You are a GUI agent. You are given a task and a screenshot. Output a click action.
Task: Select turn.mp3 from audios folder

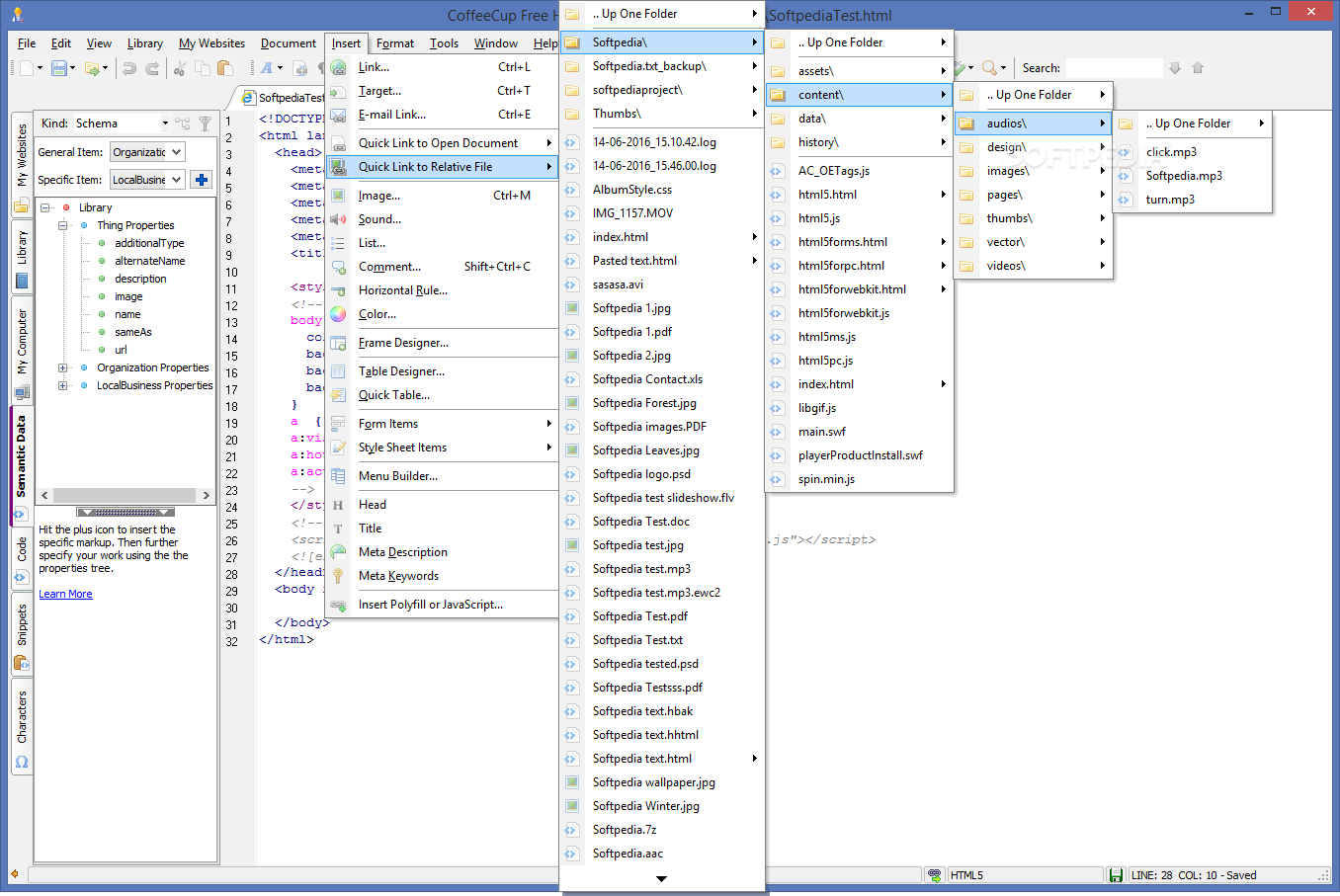(1193, 200)
